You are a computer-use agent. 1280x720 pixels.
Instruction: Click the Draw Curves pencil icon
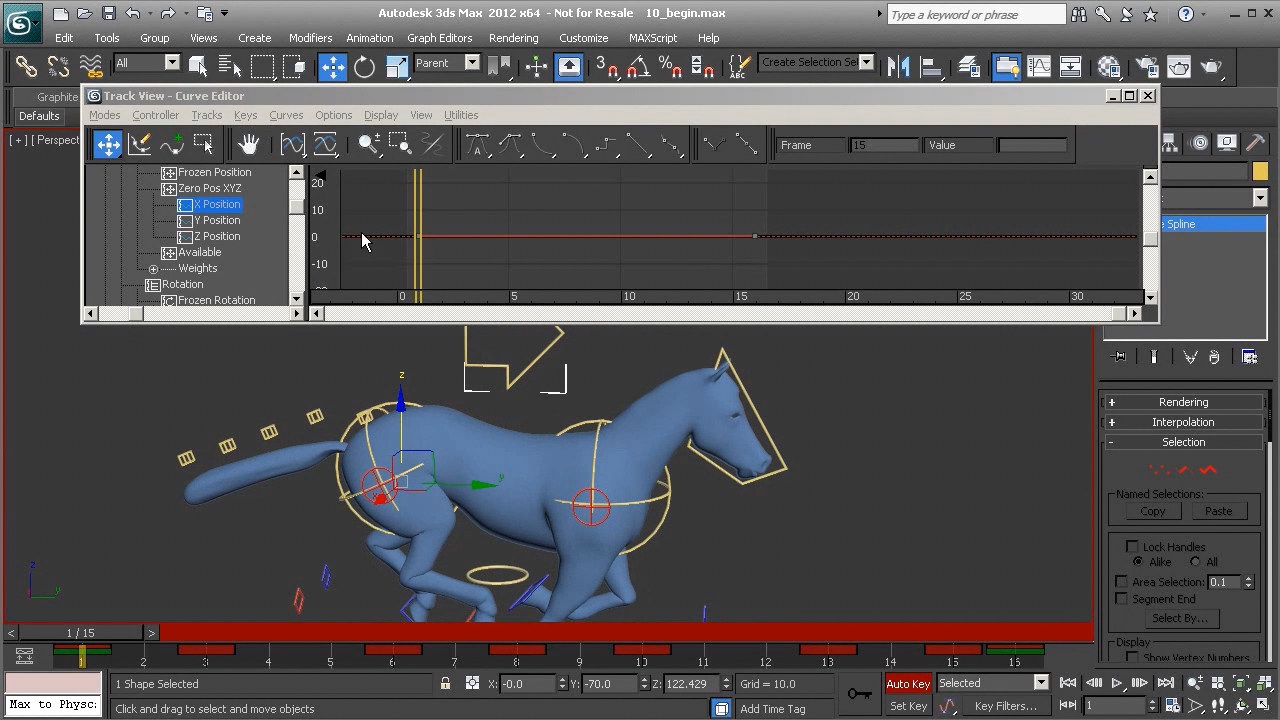(140, 145)
